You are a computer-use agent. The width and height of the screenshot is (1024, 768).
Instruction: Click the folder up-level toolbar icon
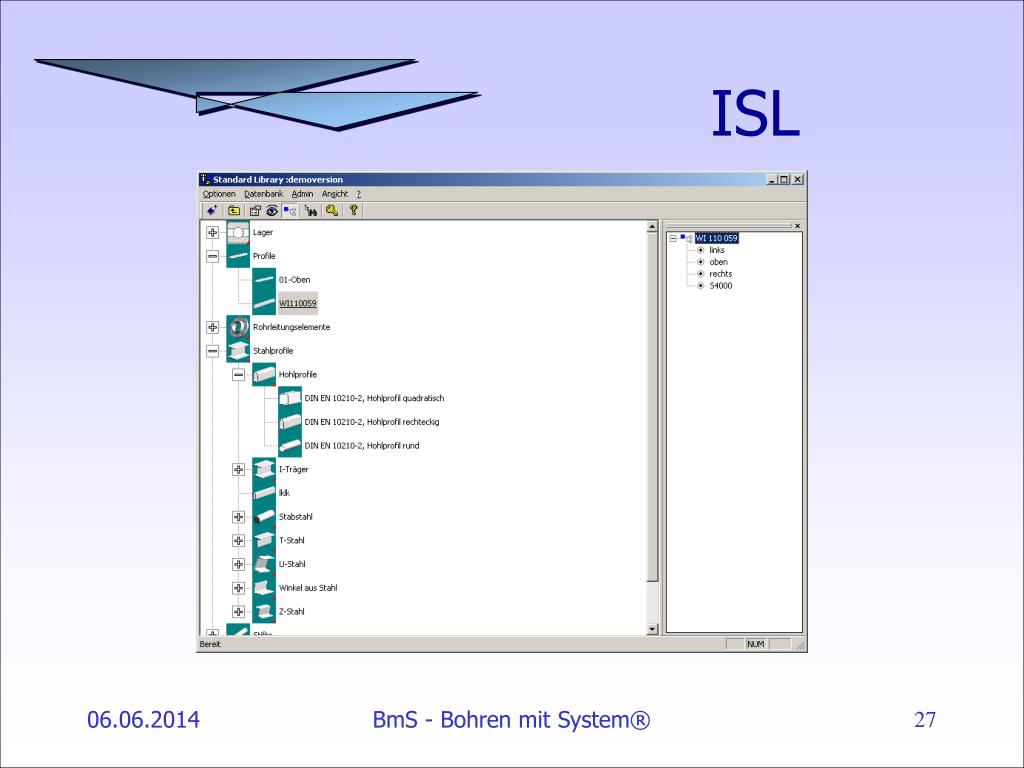(234, 210)
